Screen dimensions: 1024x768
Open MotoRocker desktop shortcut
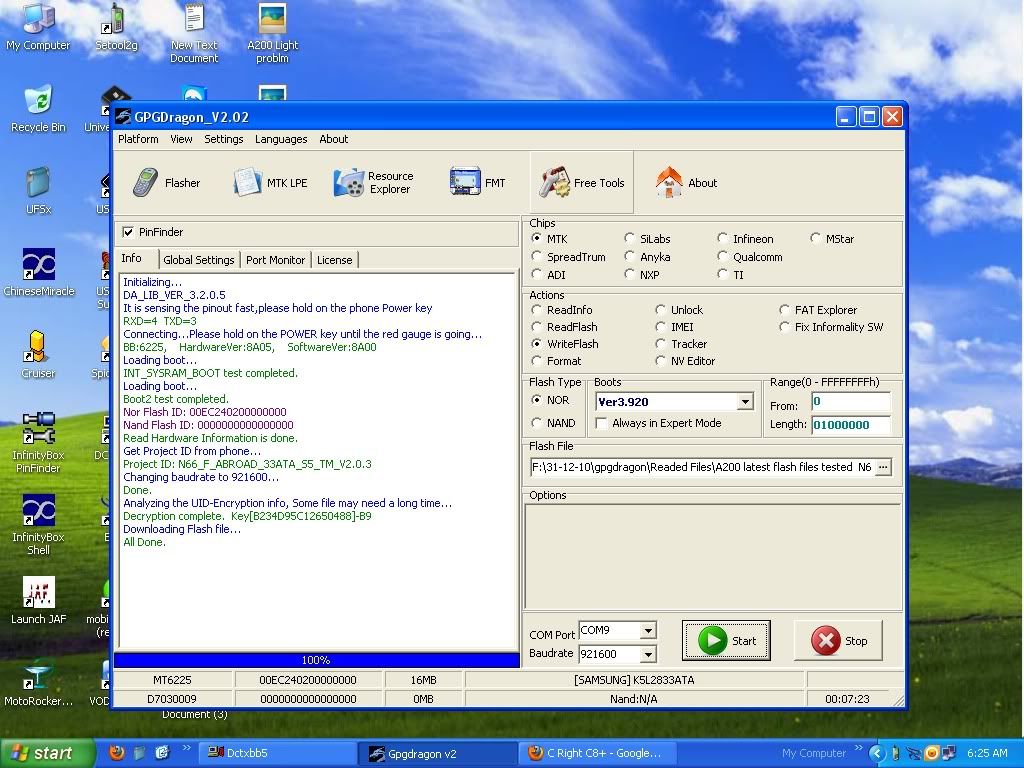[38, 684]
